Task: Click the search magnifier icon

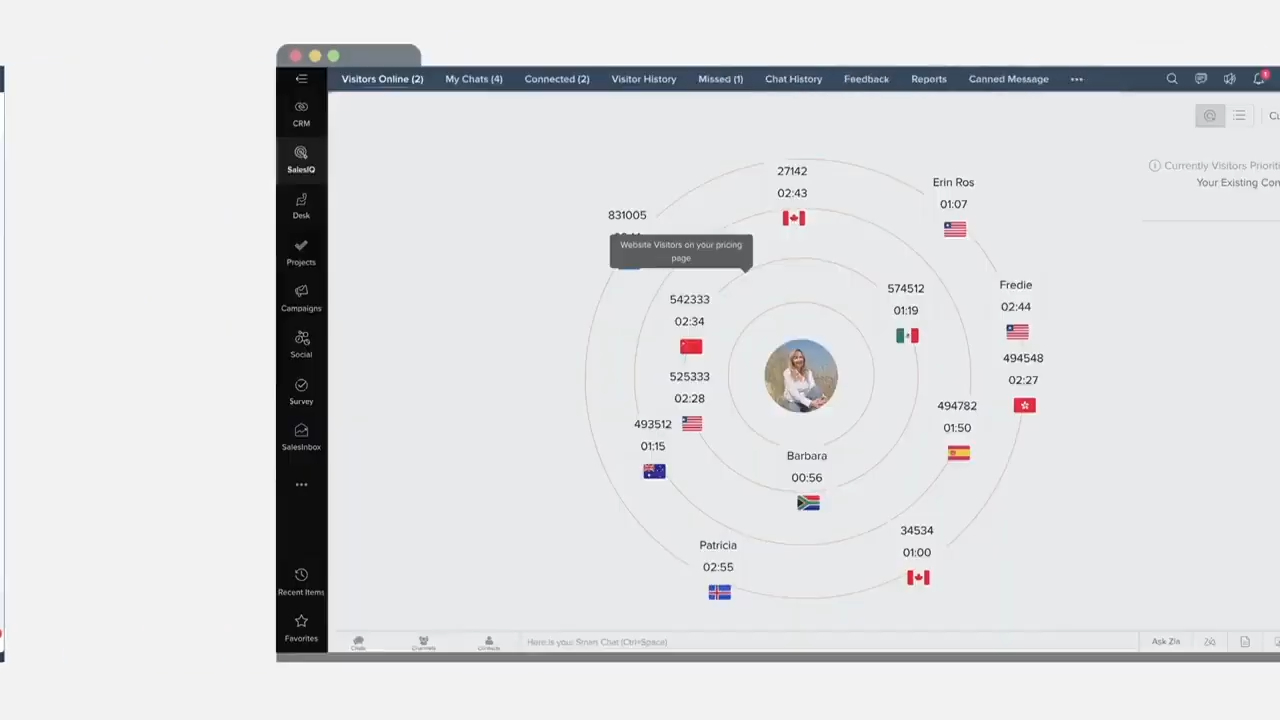Action: coord(1172,79)
